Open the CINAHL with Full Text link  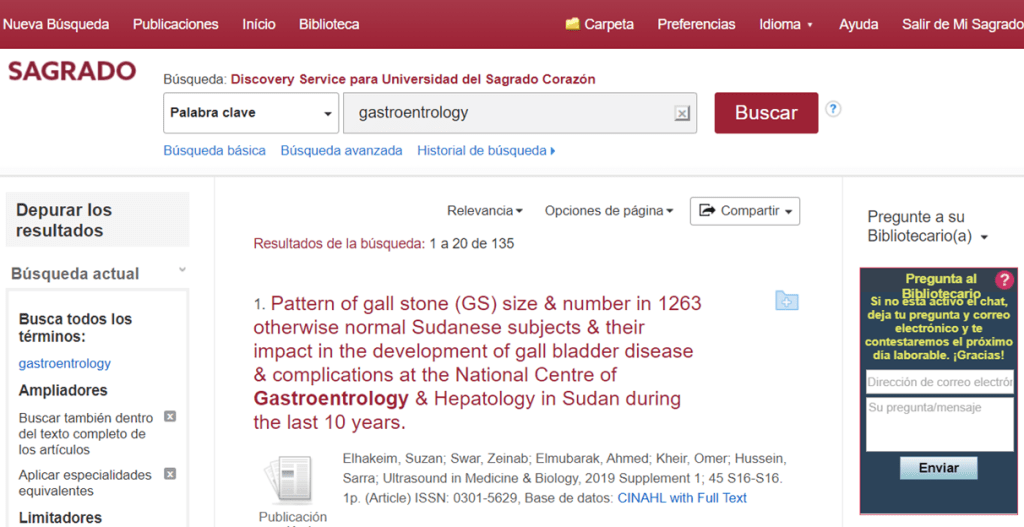click(681, 498)
